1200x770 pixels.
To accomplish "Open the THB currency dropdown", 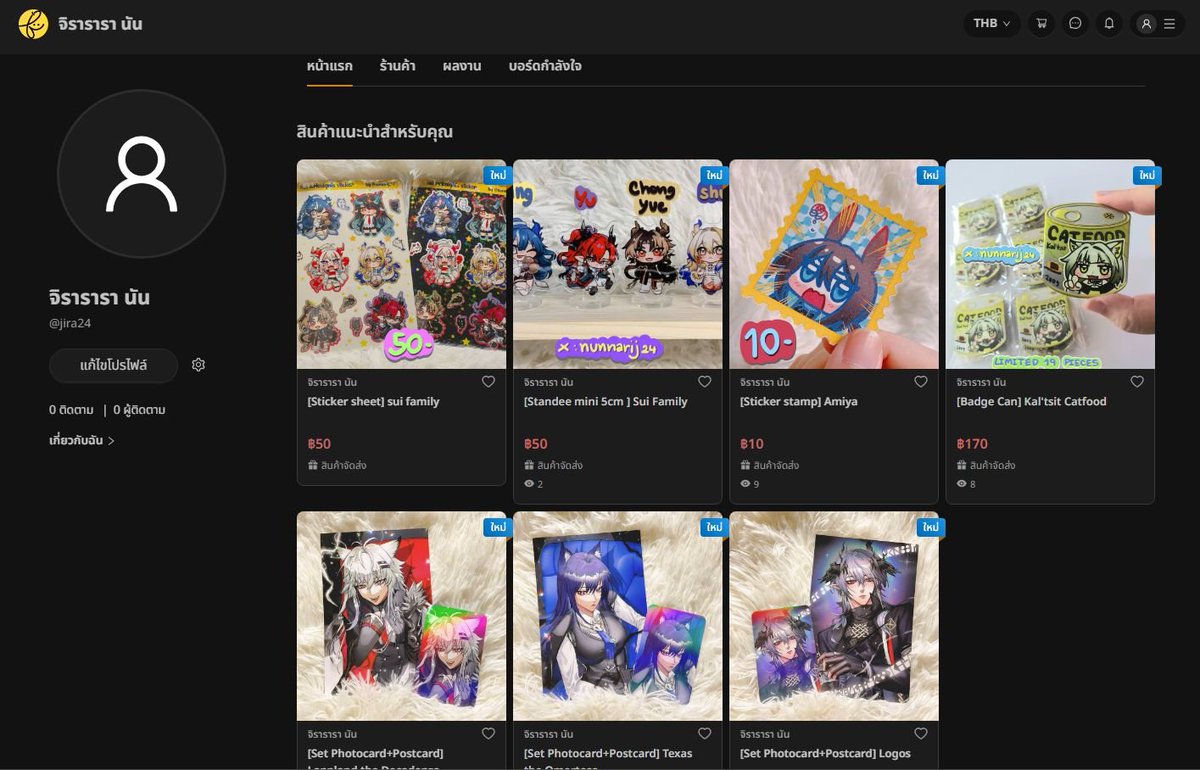I will pyautogui.click(x=992, y=23).
